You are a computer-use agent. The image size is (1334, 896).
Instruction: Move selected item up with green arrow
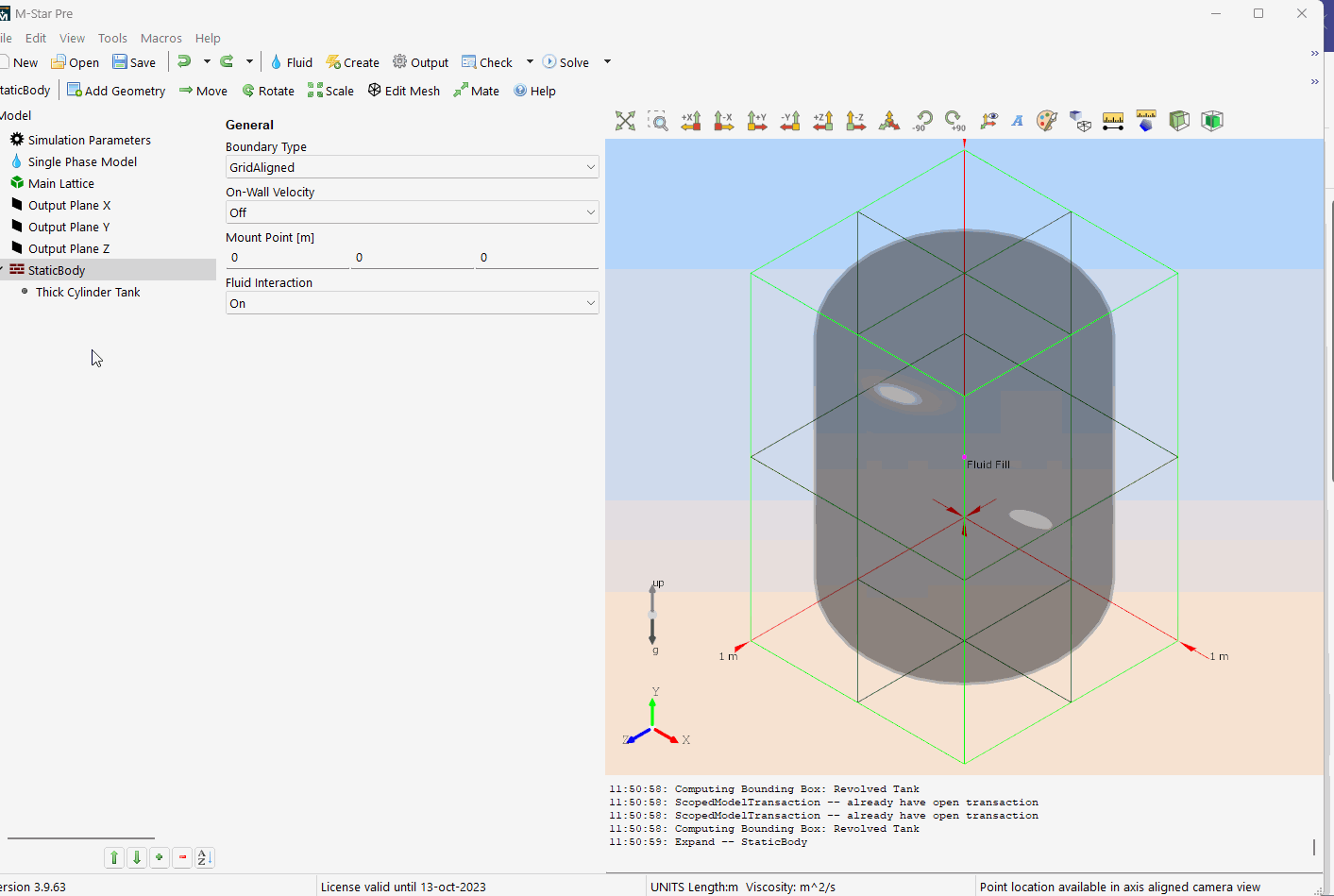pos(114,857)
